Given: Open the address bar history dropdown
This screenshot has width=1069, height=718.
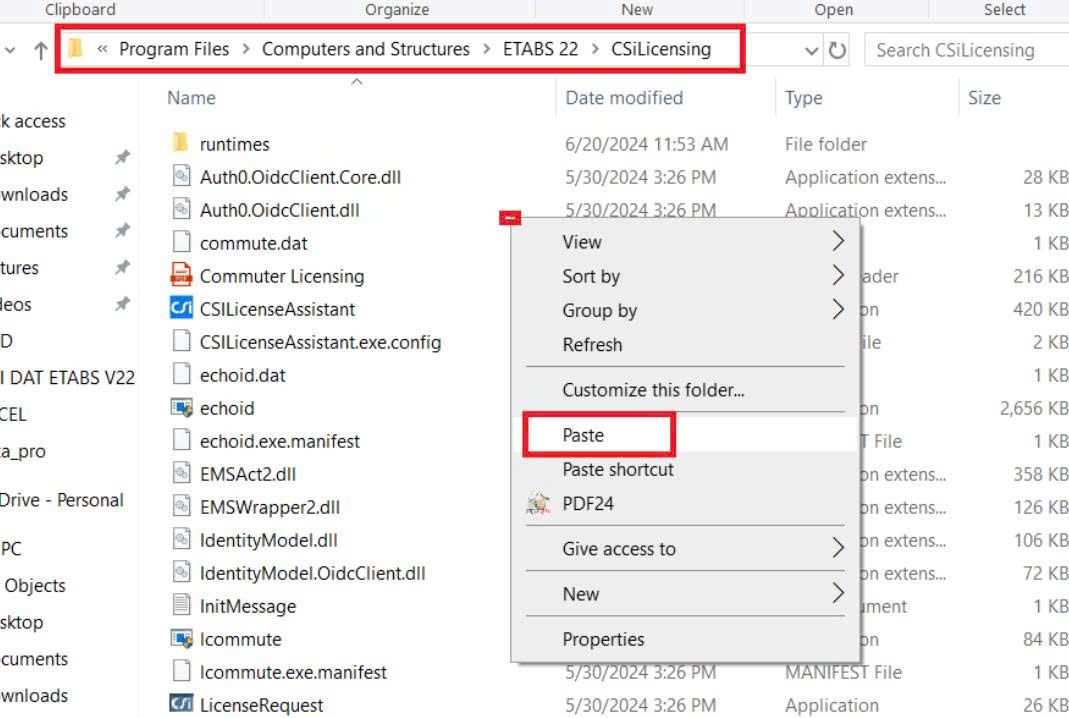Looking at the screenshot, I should 811,50.
